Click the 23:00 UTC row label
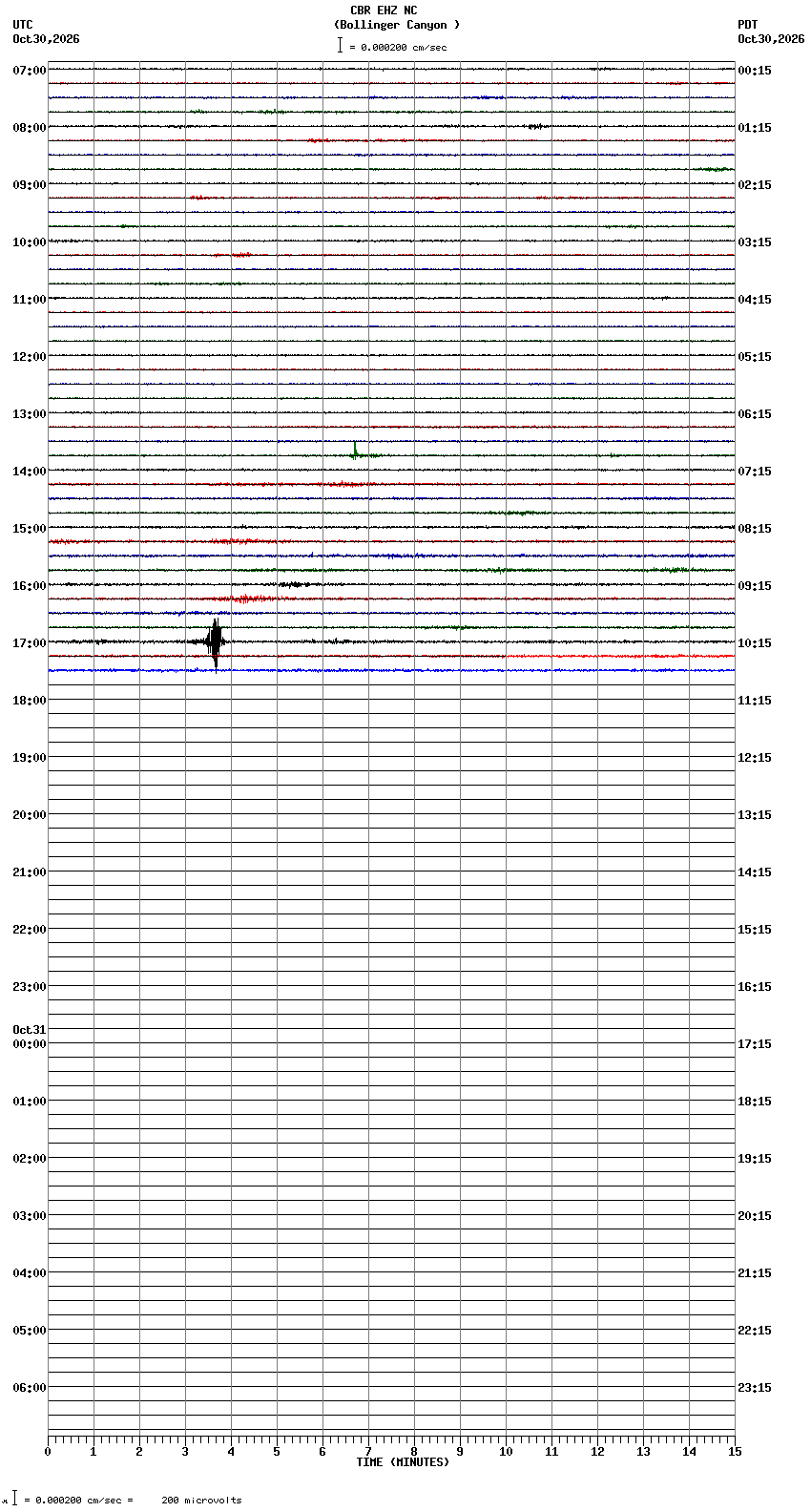This screenshot has height=1512, width=811. pos(30,987)
